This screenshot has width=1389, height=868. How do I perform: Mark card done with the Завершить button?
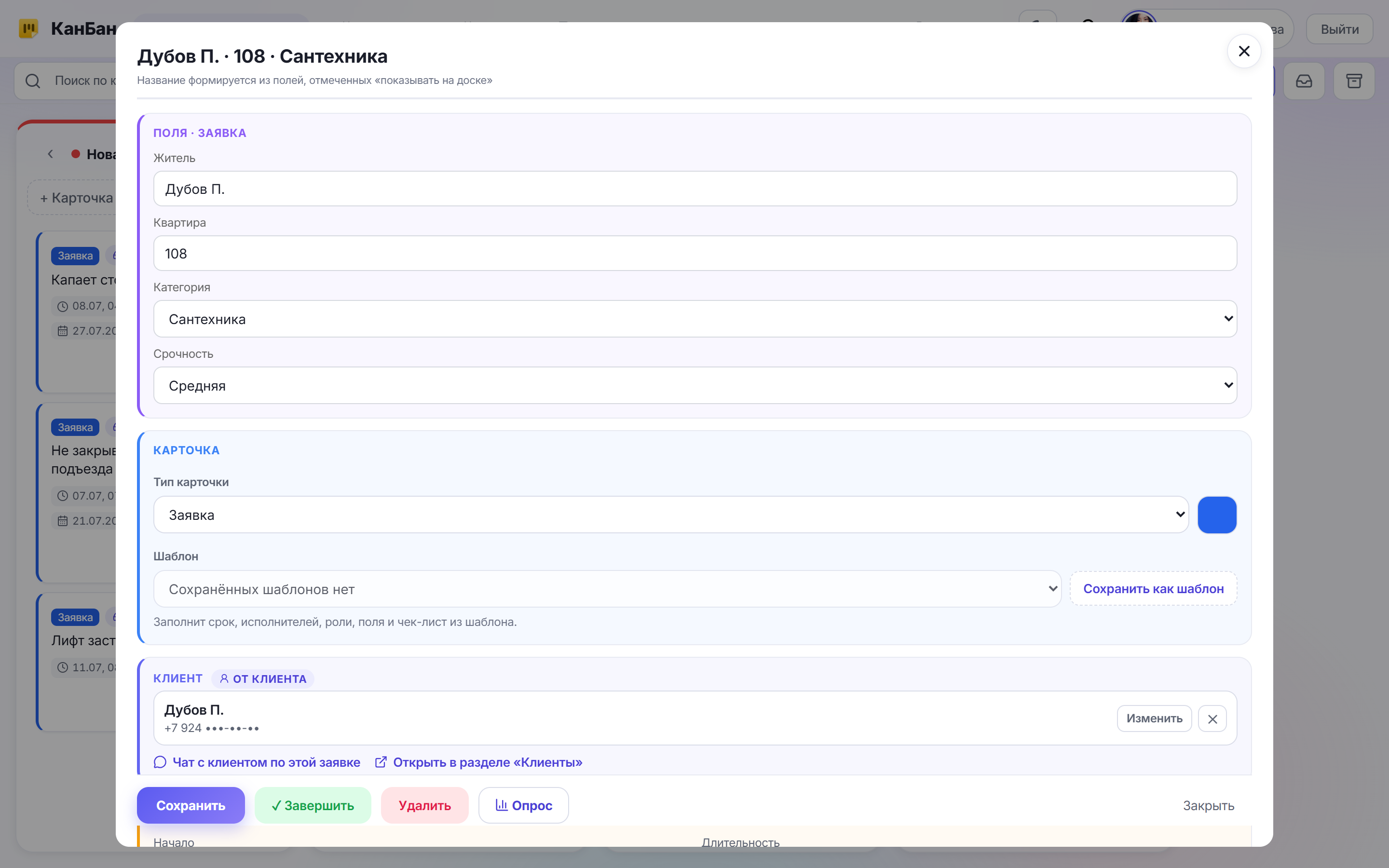313,805
